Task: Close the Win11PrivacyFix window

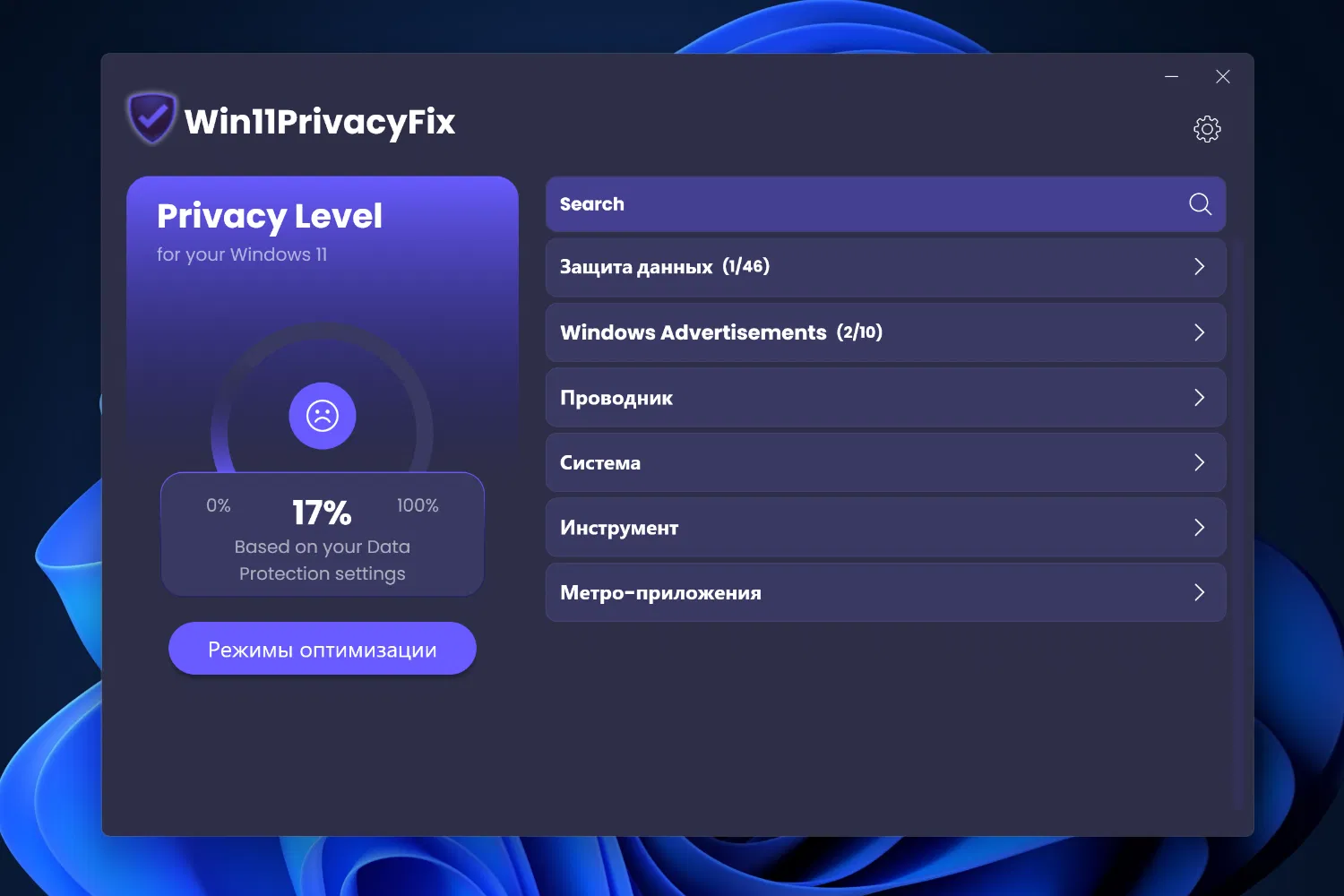Action: click(1223, 77)
